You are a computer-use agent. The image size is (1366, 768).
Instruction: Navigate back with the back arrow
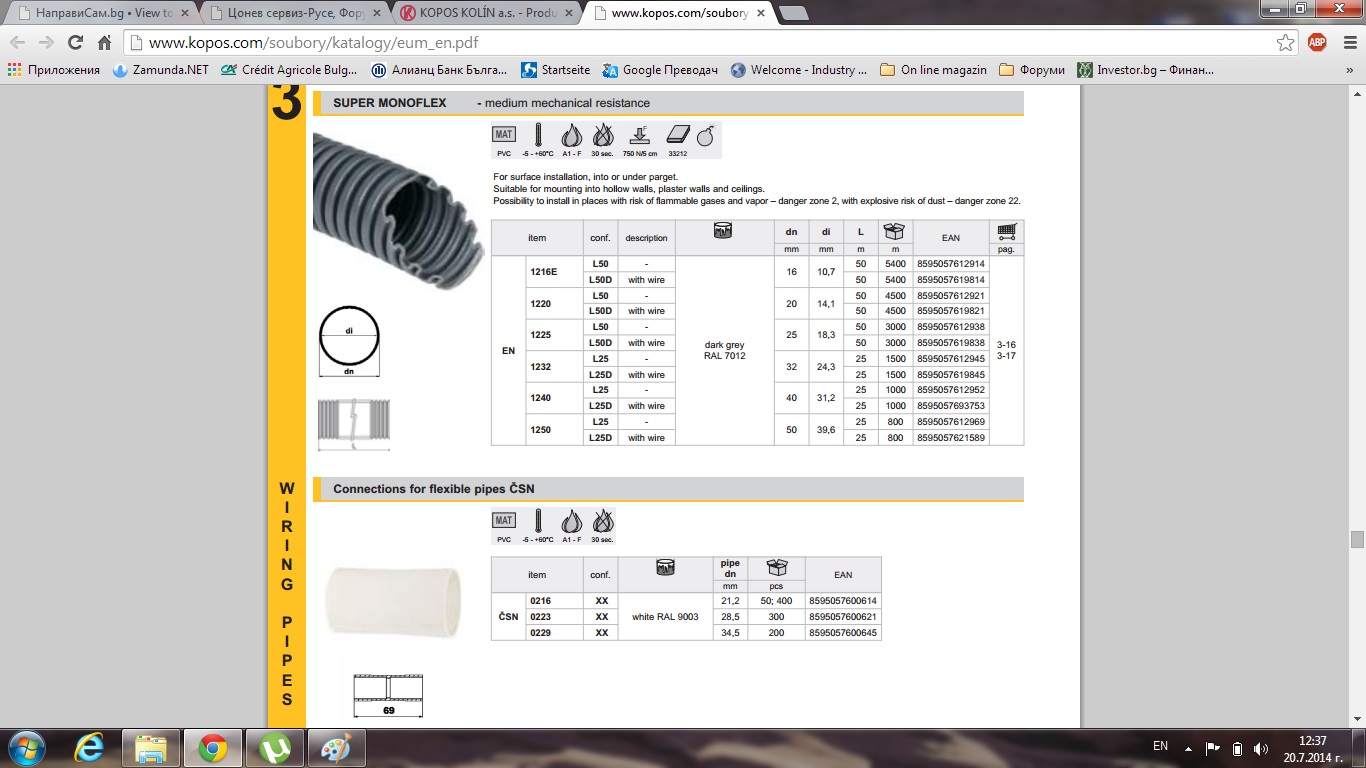[x=18, y=43]
